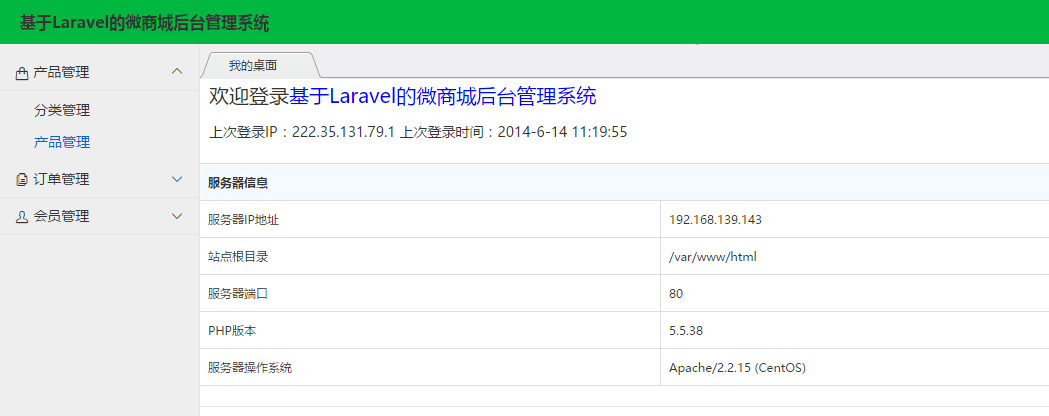Open the highlighted 产品管理 submenu link
Viewport: 1049px width, 416px height.
pyautogui.click(x=62, y=142)
